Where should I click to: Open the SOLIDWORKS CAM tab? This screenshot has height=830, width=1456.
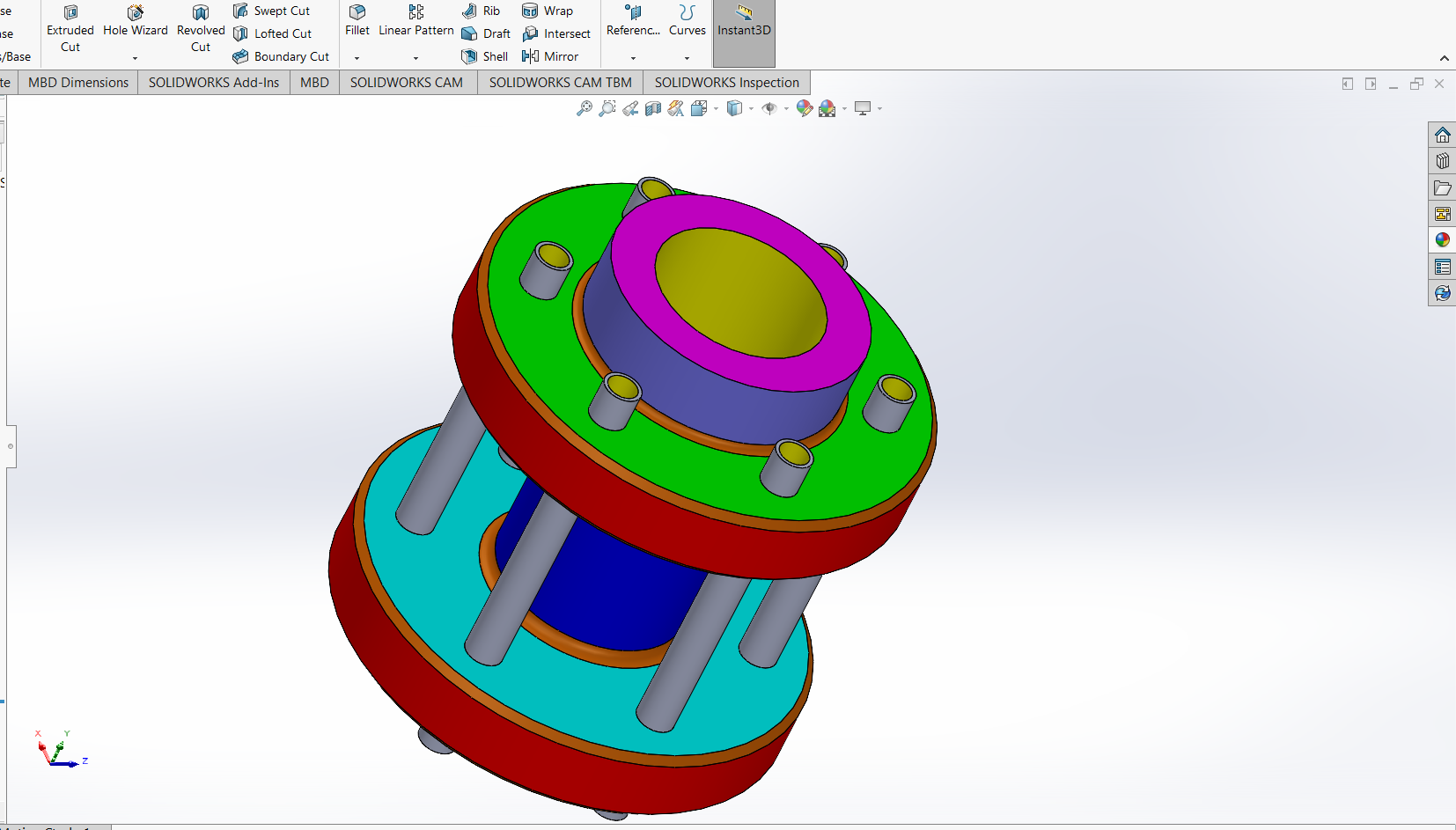point(407,83)
